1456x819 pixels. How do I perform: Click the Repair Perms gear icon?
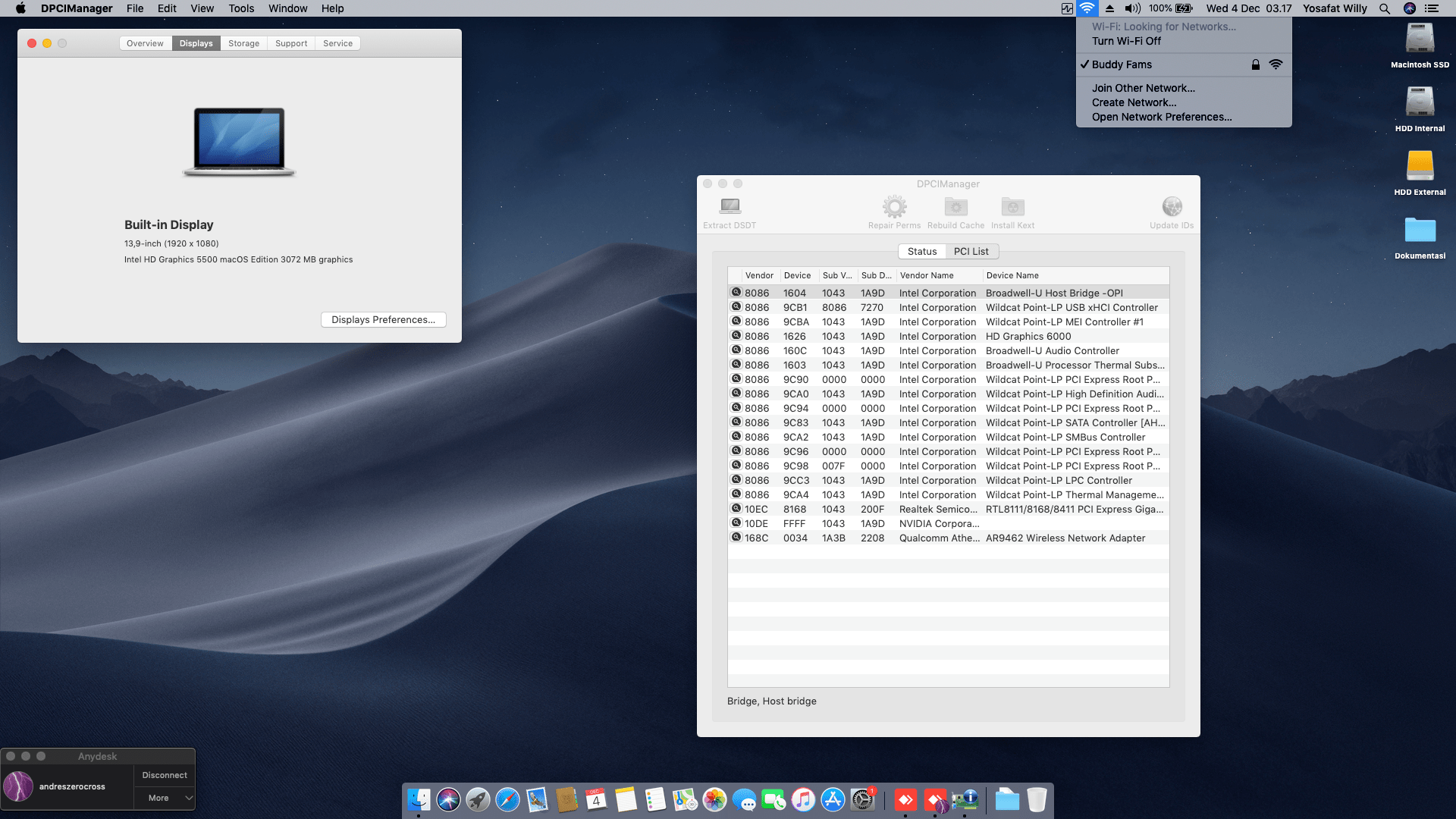click(894, 207)
